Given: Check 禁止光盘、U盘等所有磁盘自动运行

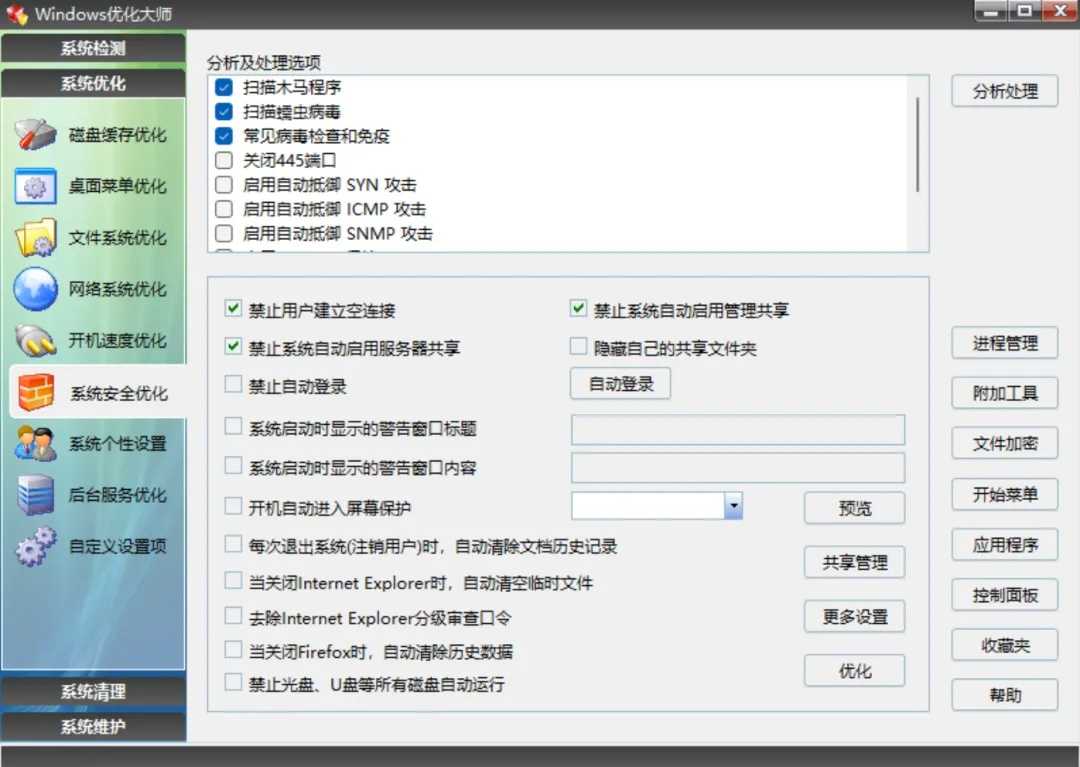Looking at the screenshot, I should 233,682.
